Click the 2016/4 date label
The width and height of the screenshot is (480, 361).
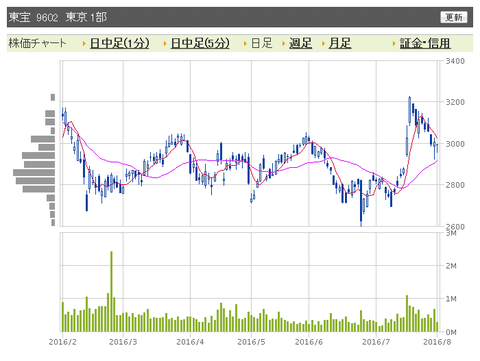190,342
